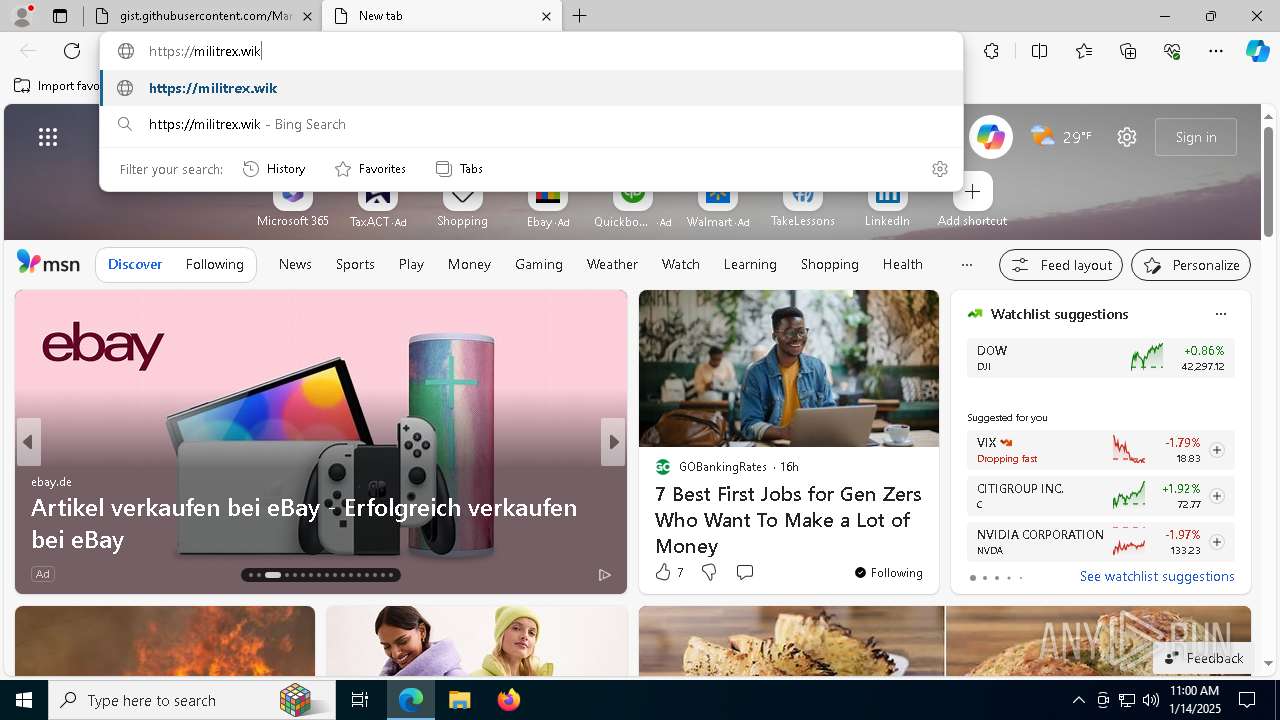The height and width of the screenshot is (720, 1280).
Task: Launch Firefox from taskbar
Action: [508, 700]
